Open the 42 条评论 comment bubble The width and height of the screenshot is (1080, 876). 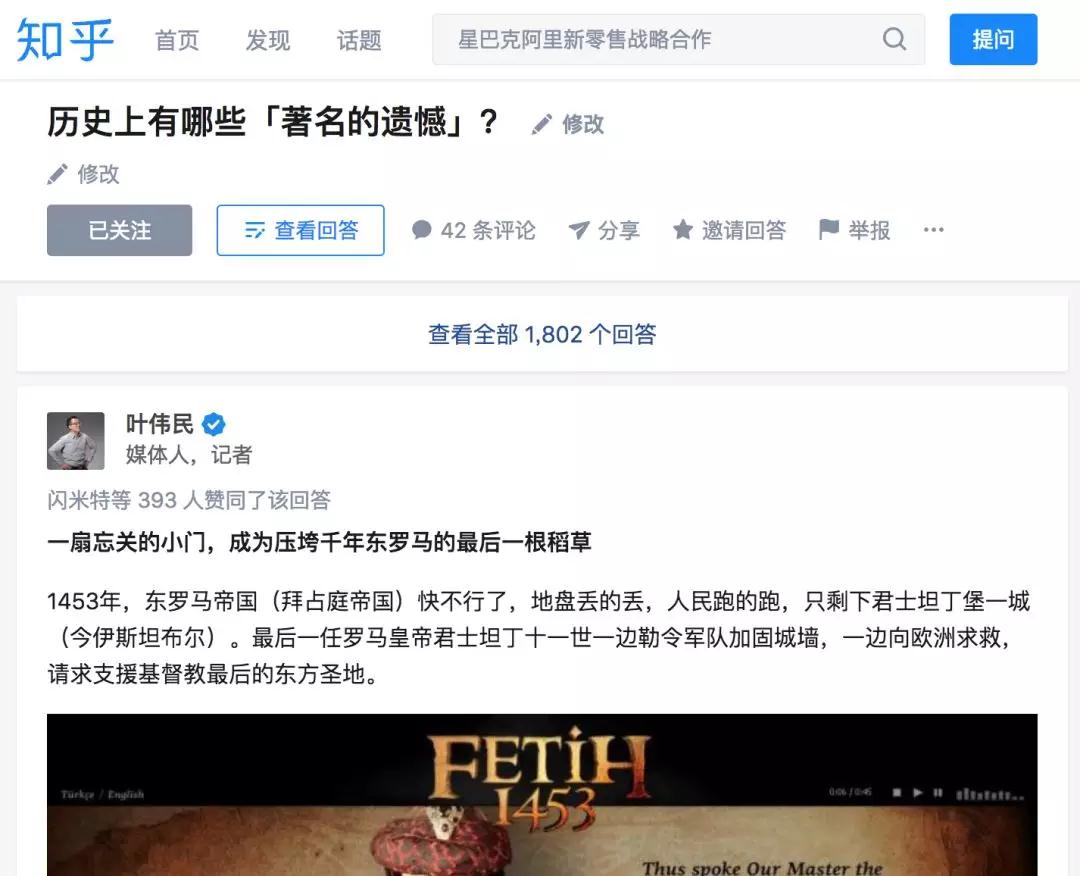tap(421, 229)
